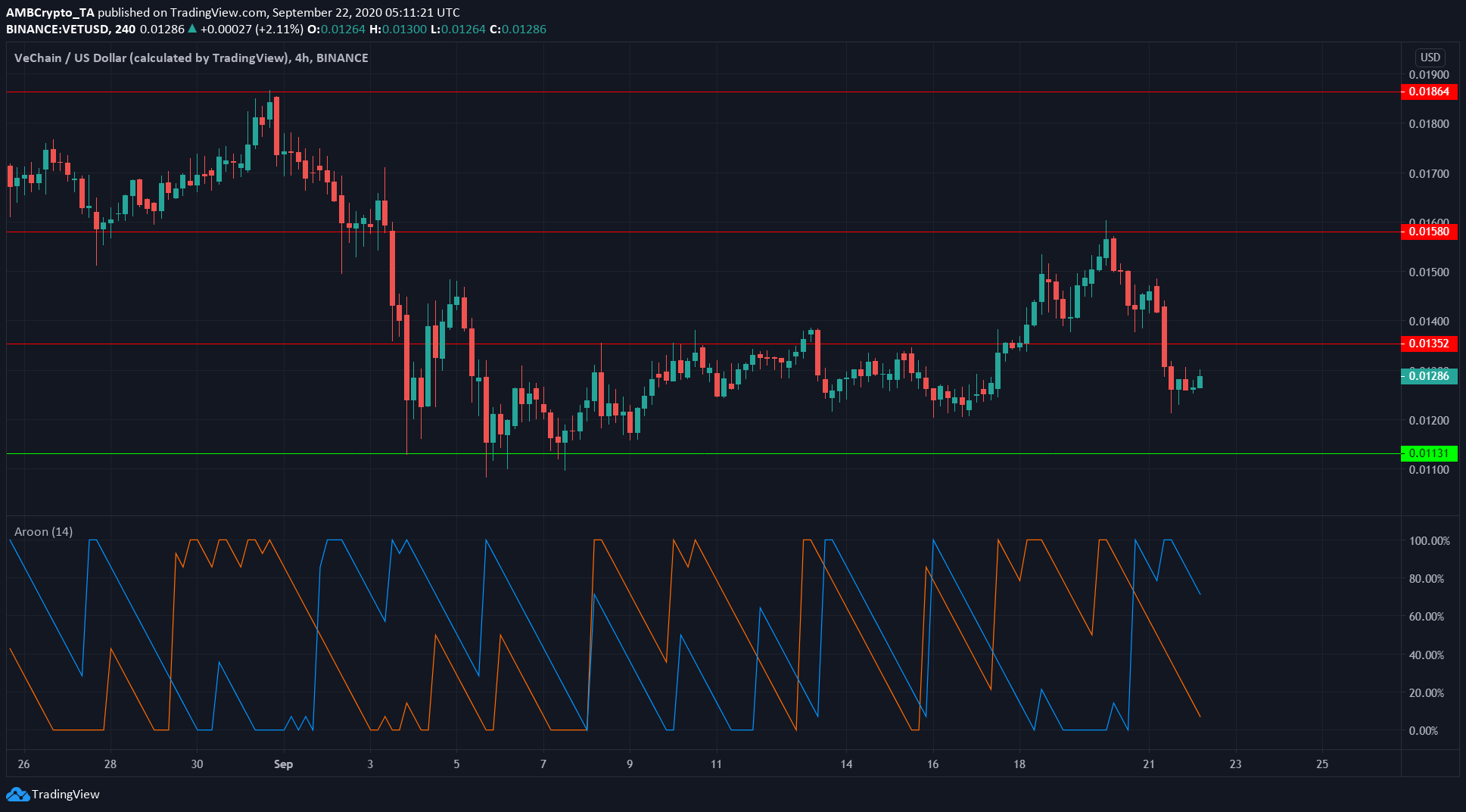Click the 0.01900 price scale label
The image size is (1466, 812).
[1429, 75]
